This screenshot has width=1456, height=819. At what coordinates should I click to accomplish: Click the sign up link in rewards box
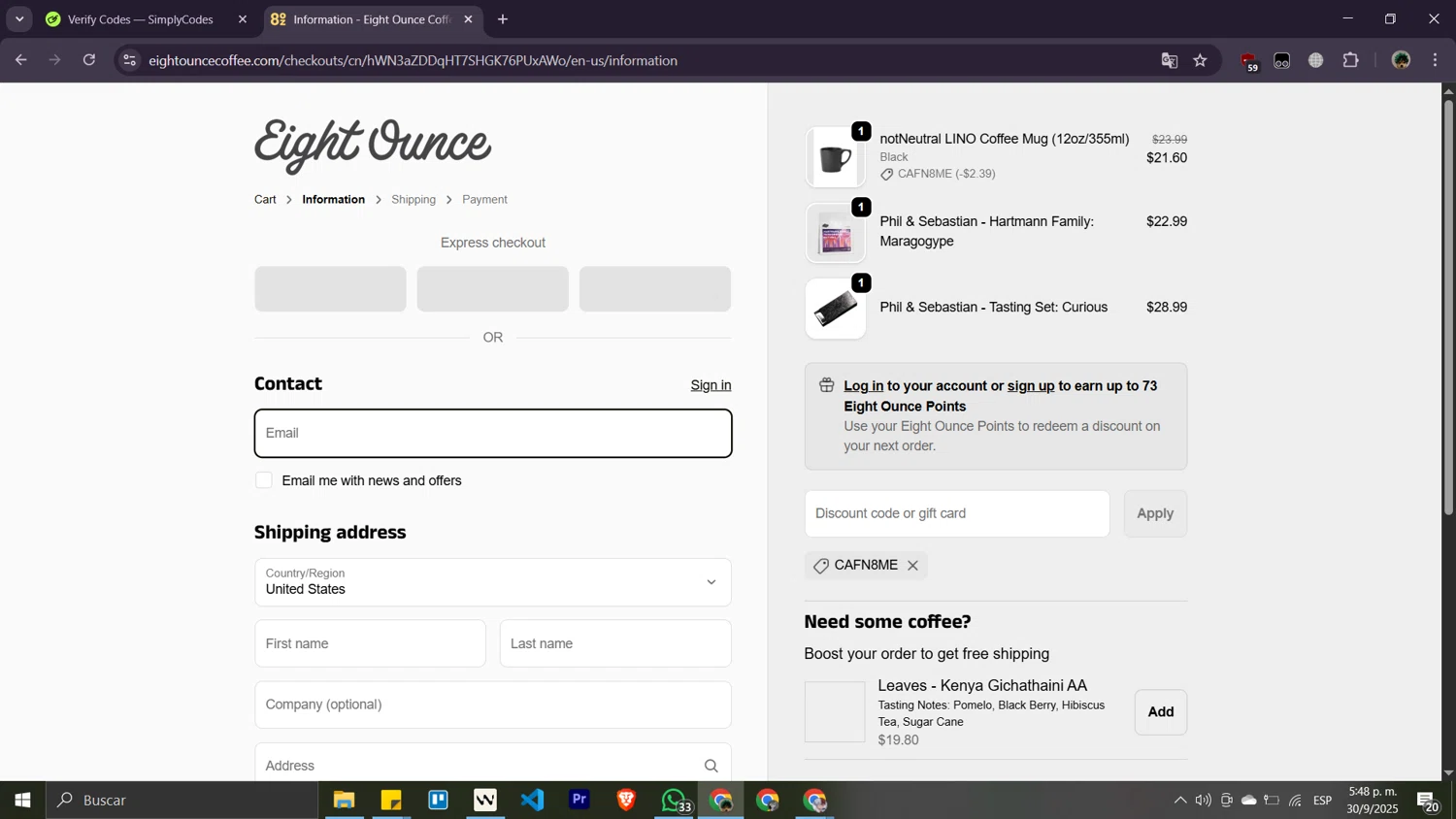coord(1031,385)
